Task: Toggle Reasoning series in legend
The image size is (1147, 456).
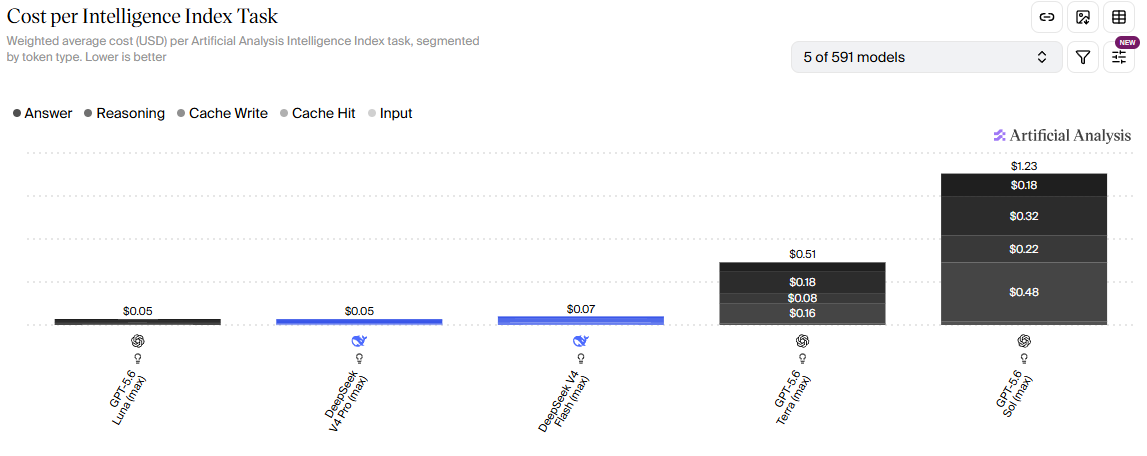Action: [124, 113]
